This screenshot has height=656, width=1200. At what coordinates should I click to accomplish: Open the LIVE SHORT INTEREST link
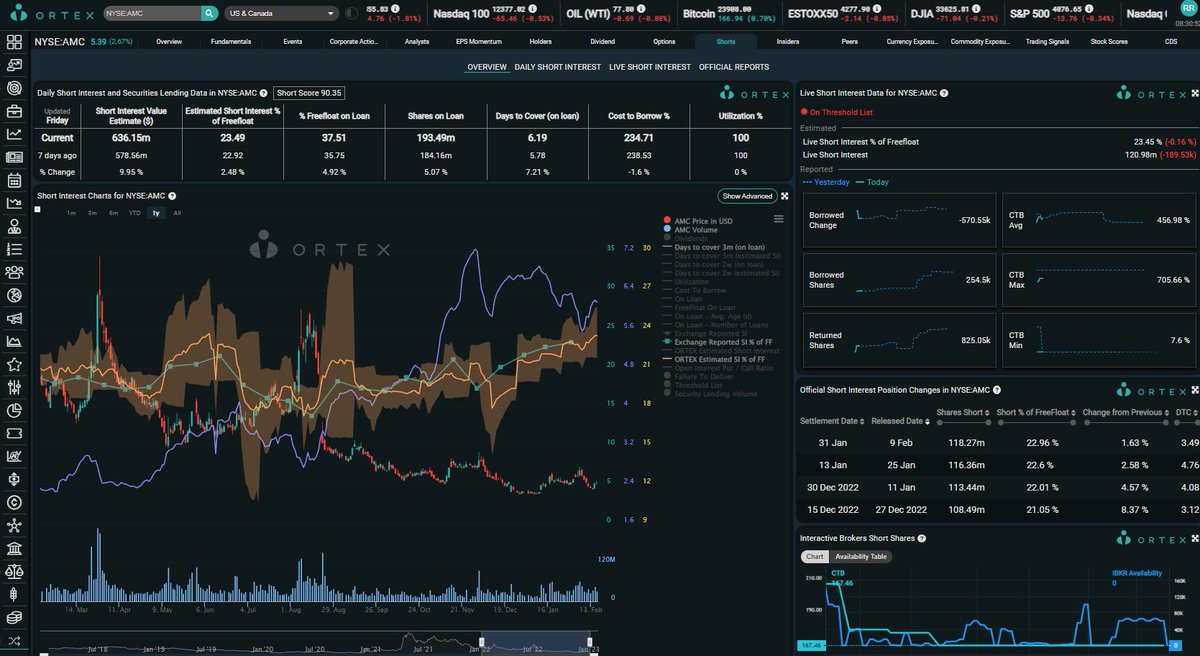pyautogui.click(x=650, y=67)
